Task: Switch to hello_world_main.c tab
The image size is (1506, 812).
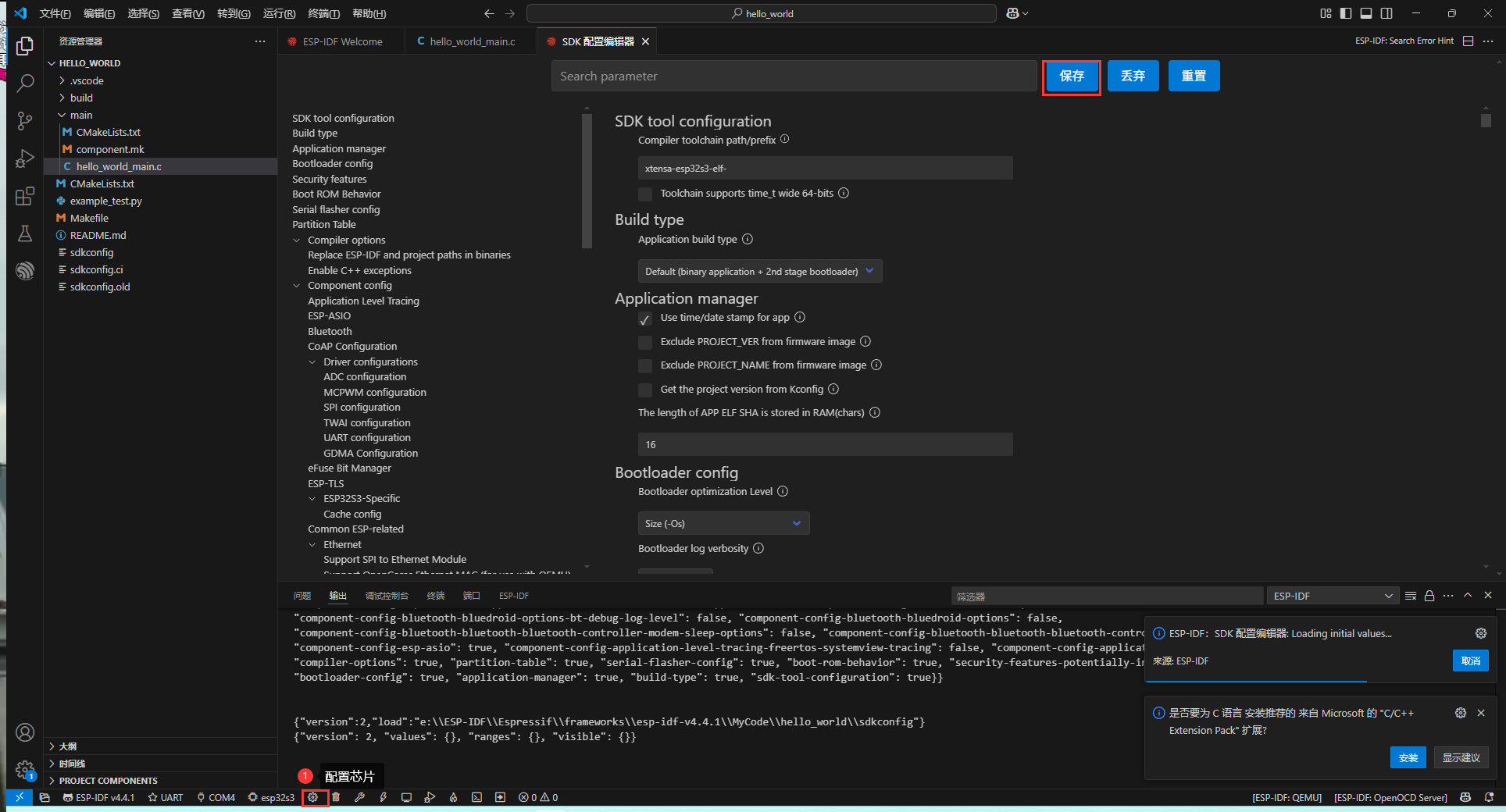Action: [x=472, y=41]
